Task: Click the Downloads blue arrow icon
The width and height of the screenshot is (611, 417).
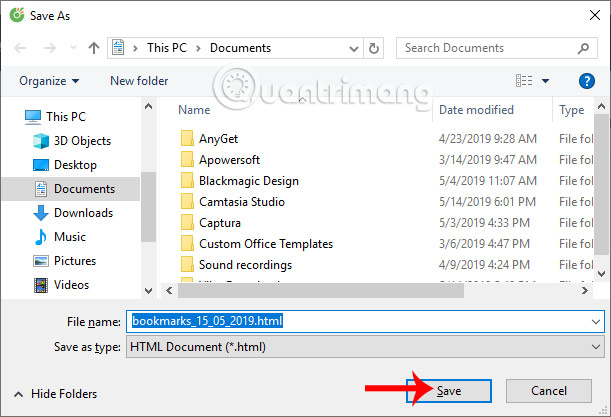Action: [x=41, y=213]
